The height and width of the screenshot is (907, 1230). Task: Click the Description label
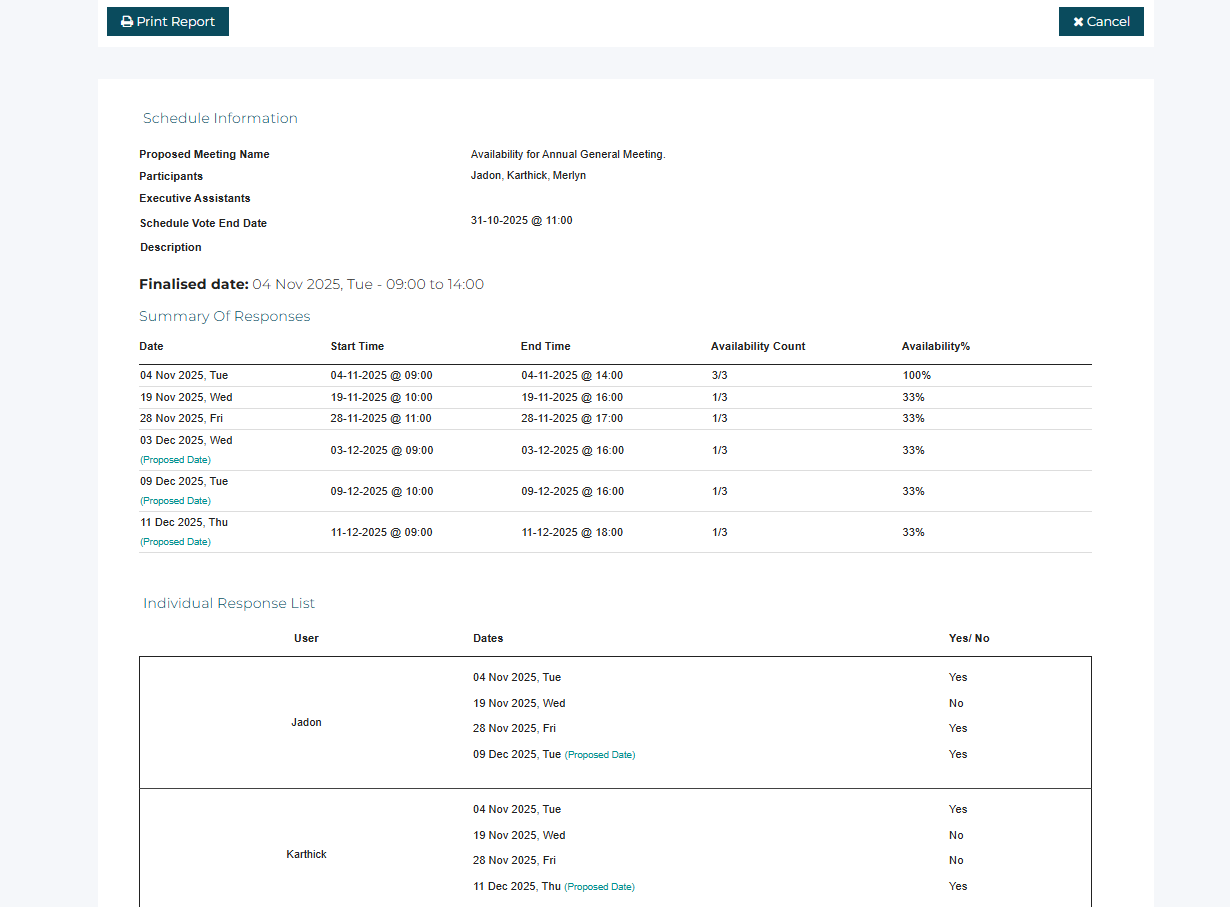(x=171, y=247)
